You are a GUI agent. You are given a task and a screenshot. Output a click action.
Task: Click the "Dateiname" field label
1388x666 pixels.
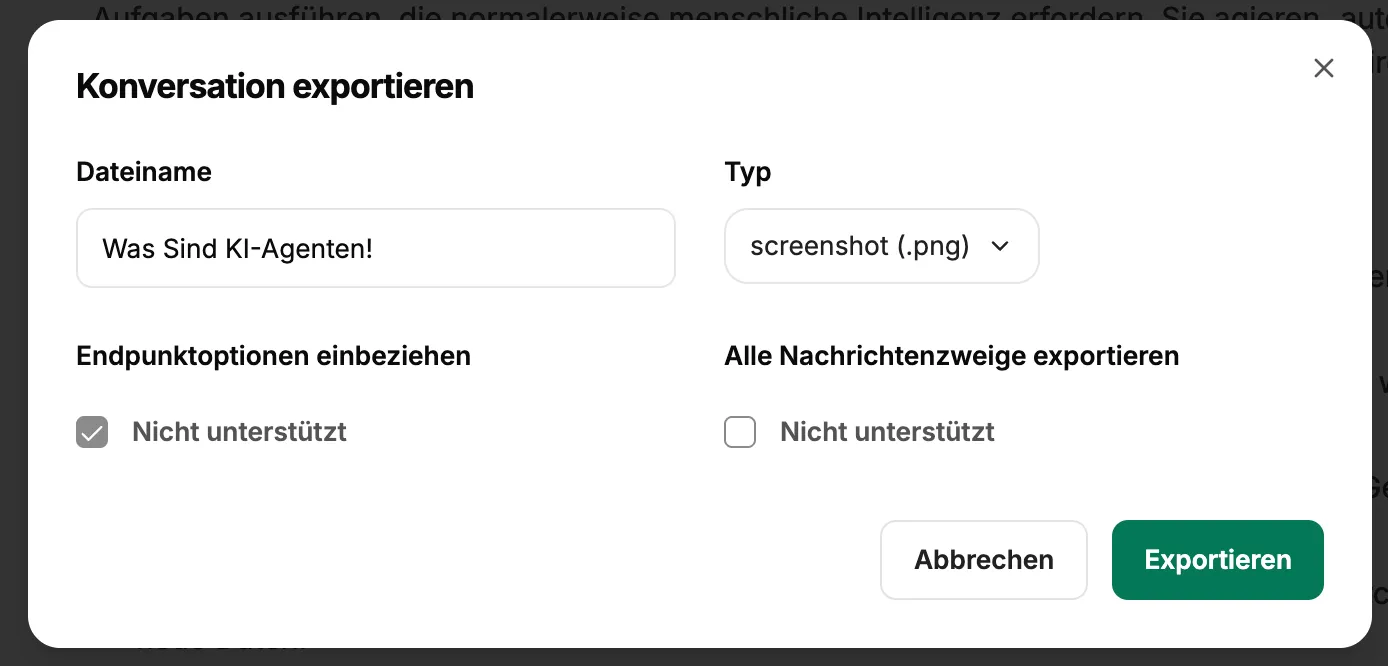tap(144, 172)
